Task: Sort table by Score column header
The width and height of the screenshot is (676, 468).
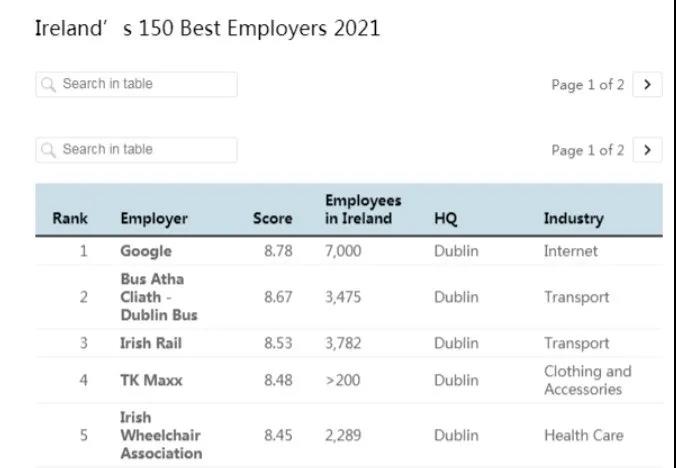Action: click(x=272, y=218)
